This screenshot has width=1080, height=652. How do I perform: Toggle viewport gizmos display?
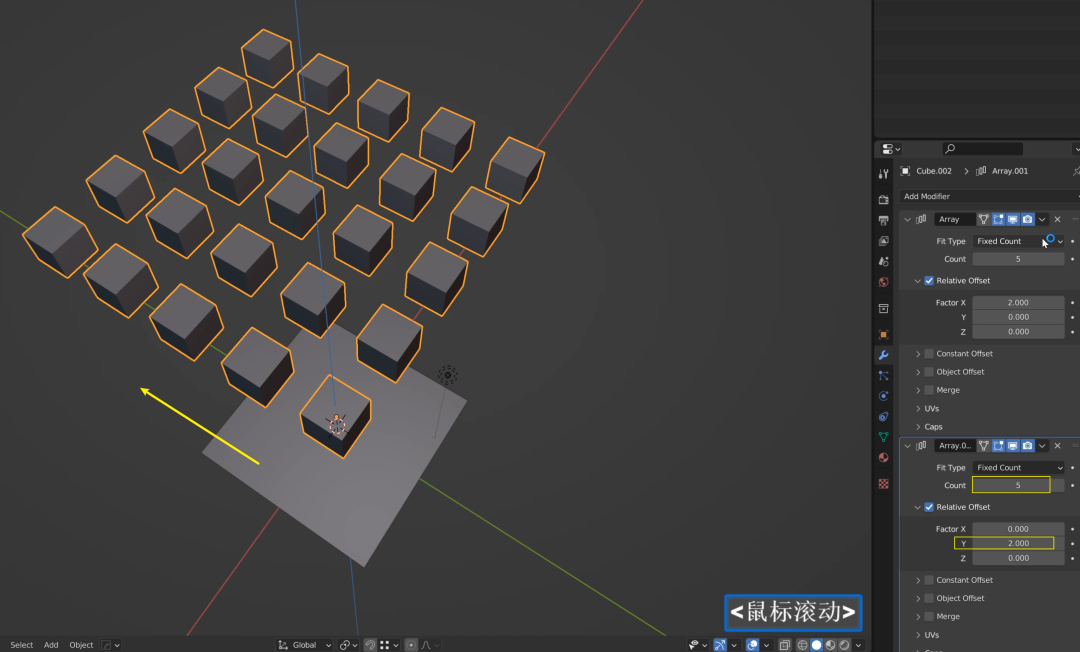point(720,645)
